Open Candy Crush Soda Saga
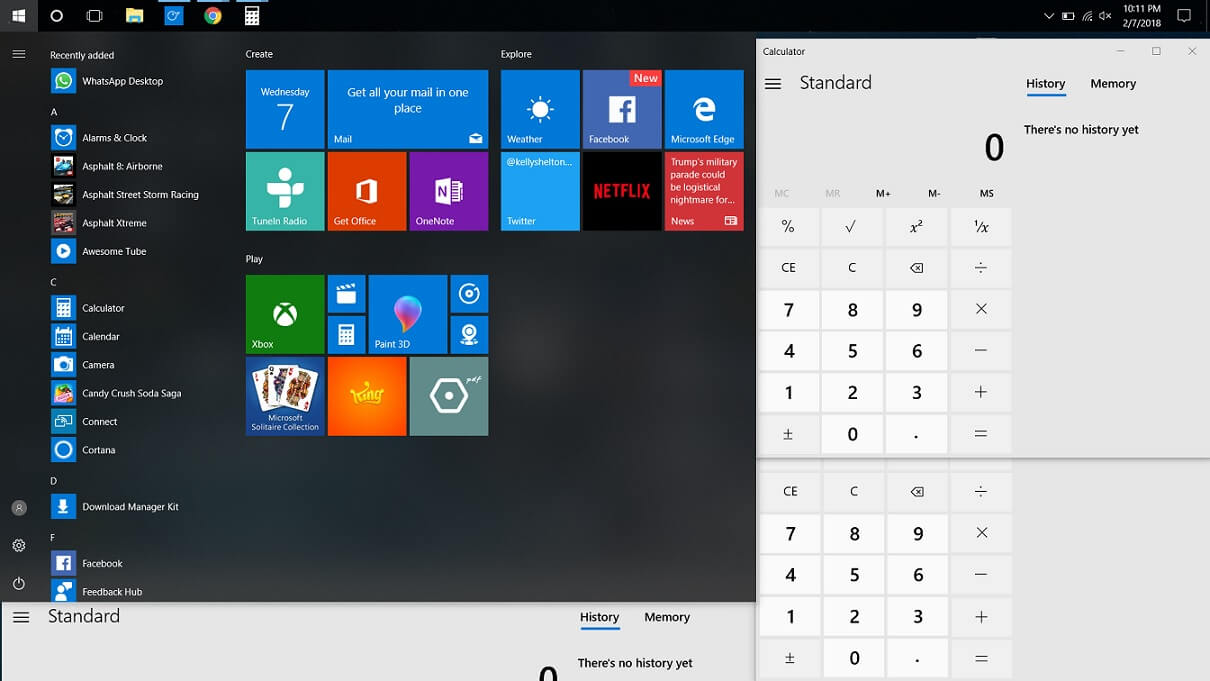Image resolution: width=1210 pixels, height=681 pixels. [x=117, y=393]
